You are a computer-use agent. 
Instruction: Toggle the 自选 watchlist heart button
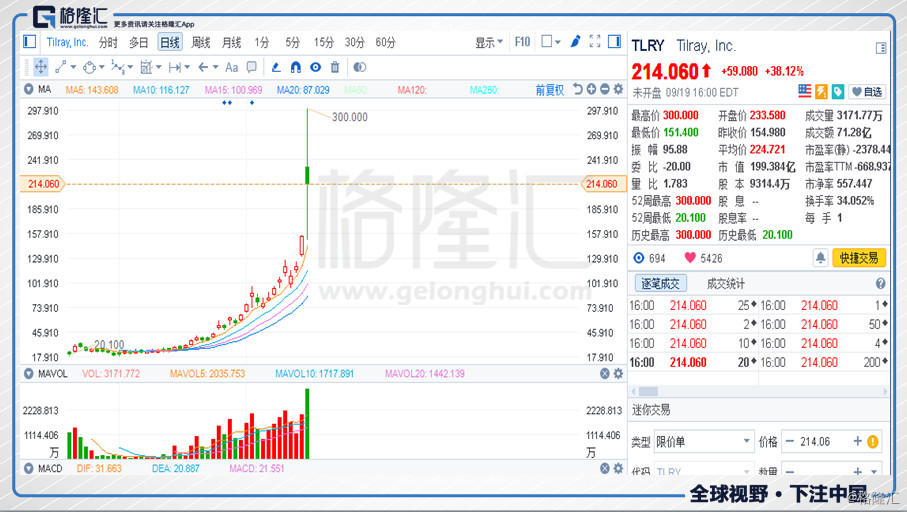click(868, 91)
